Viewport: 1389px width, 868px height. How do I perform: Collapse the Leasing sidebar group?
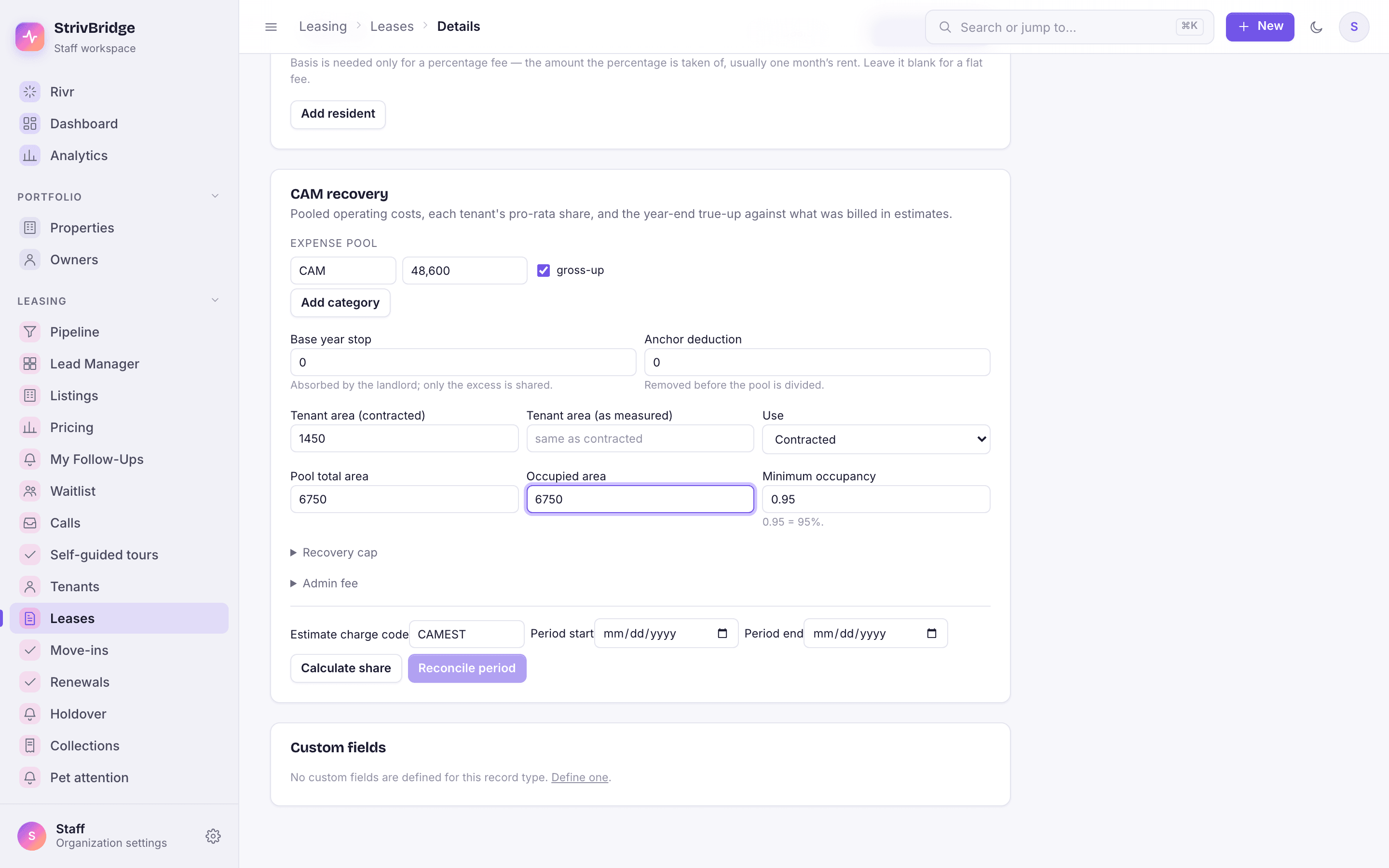pyautogui.click(x=215, y=300)
